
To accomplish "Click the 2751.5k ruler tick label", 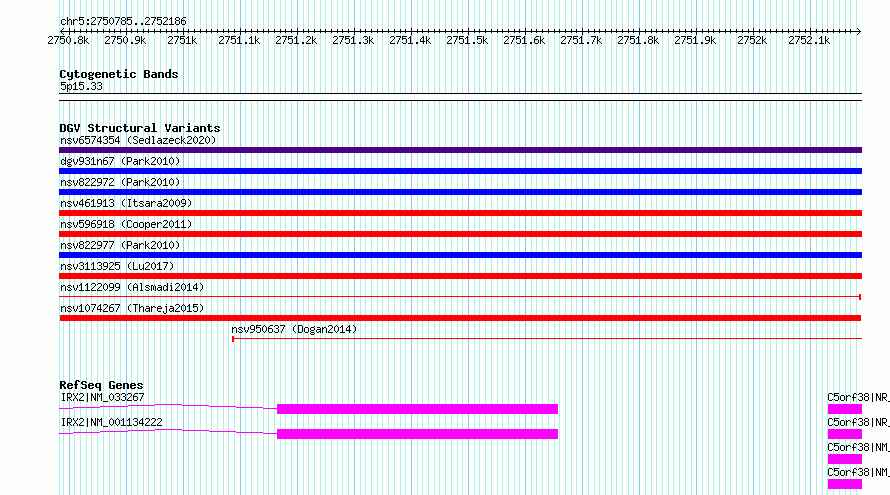I will 467,40.
